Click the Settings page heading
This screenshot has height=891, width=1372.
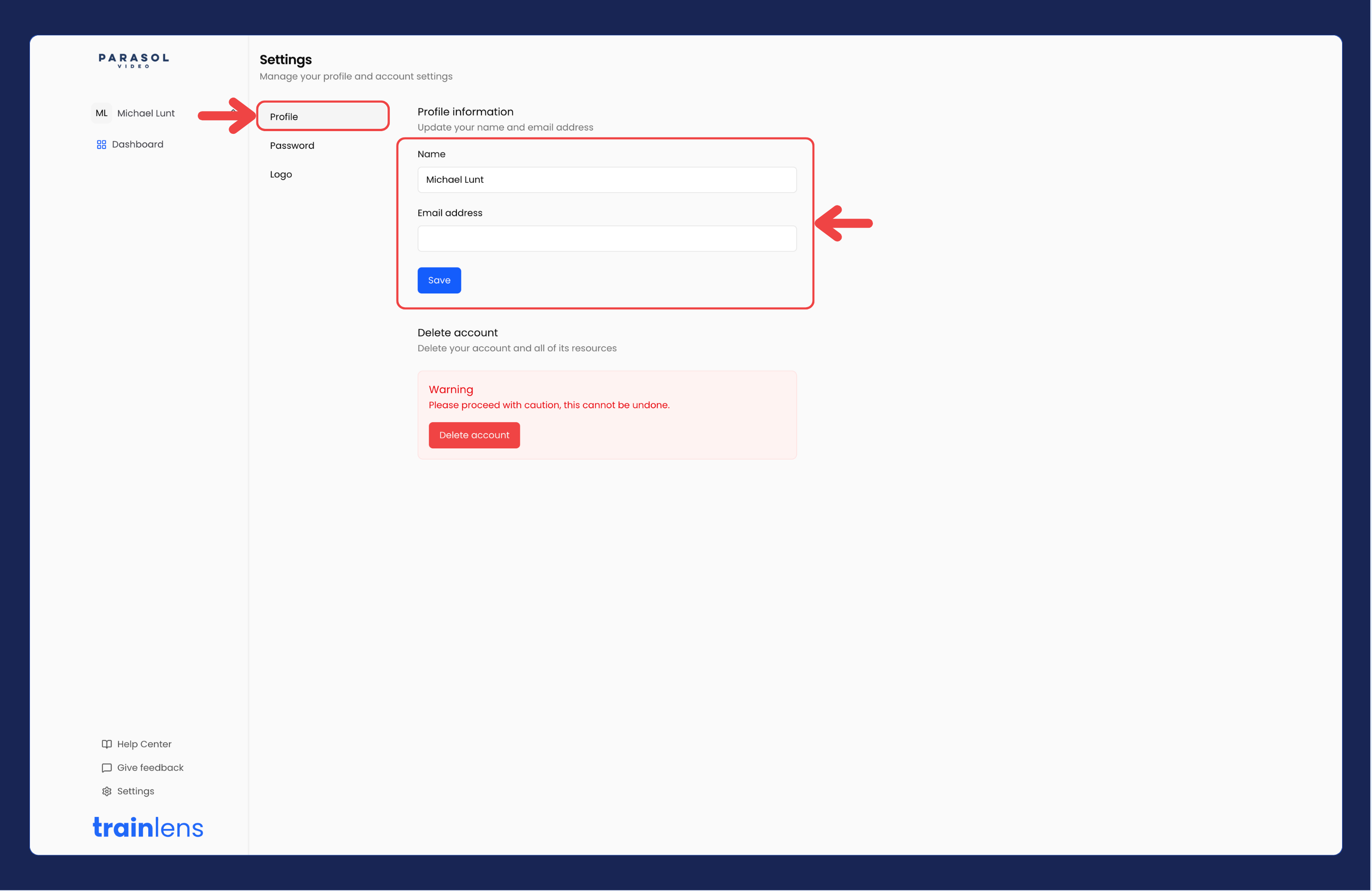tap(285, 60)
